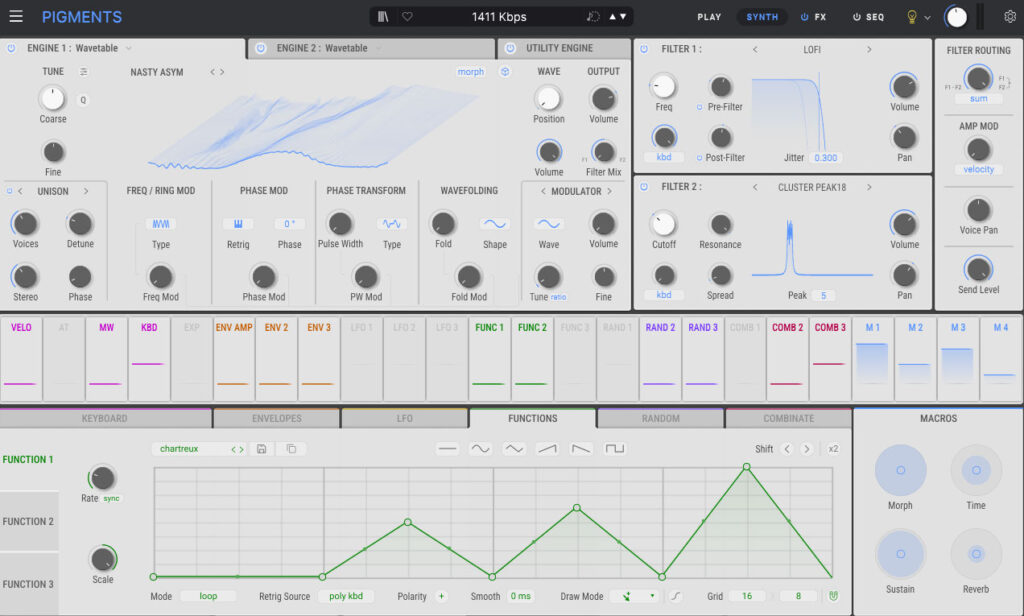This screenshot has width=1024, height=616.
Task: Toggle Filter 2 power button
Action: [x=644, y=187]
